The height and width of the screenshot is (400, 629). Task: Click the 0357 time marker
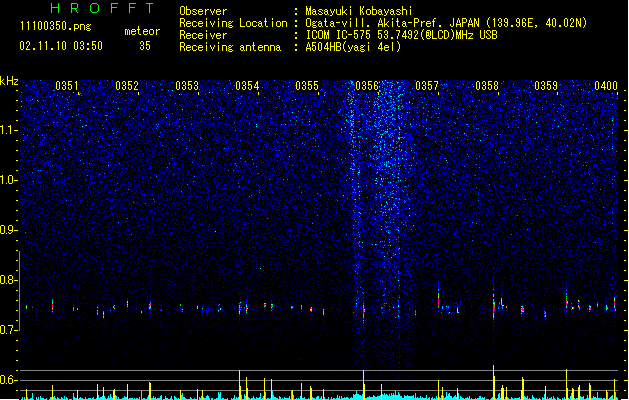pyautogui.click(x=427, y=86)
